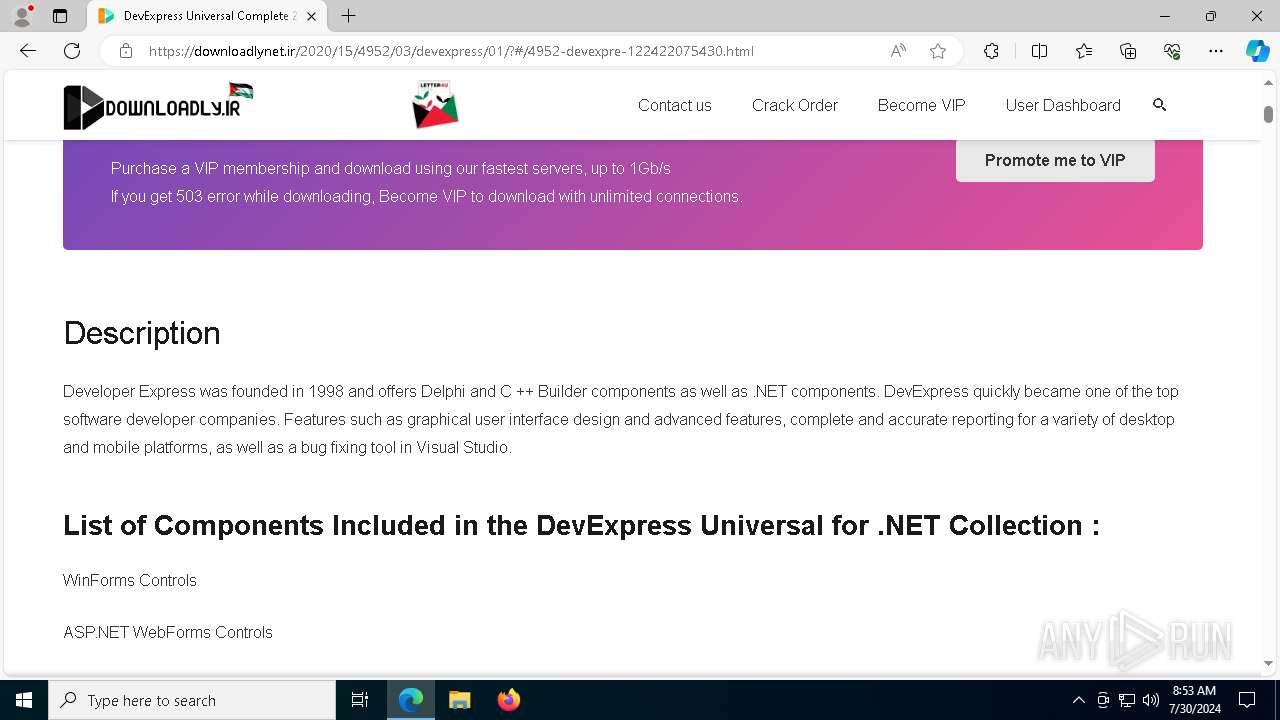Close the DevExpress Universal Complete tab
Viewport: 1280px width, 720px height.
[x=311, y=16]
